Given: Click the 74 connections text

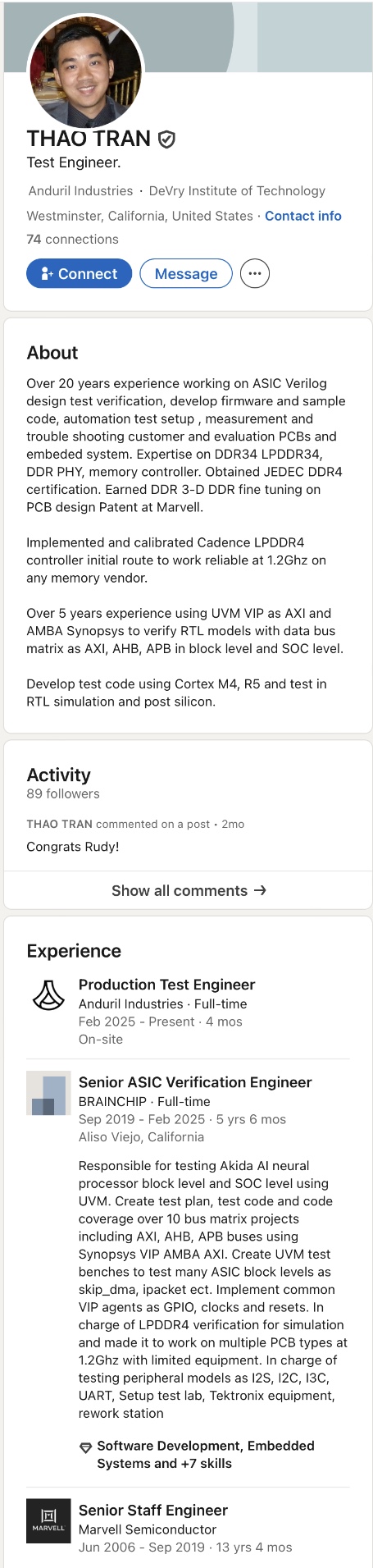Looking at the screenshot, I should tap(72, 239).
